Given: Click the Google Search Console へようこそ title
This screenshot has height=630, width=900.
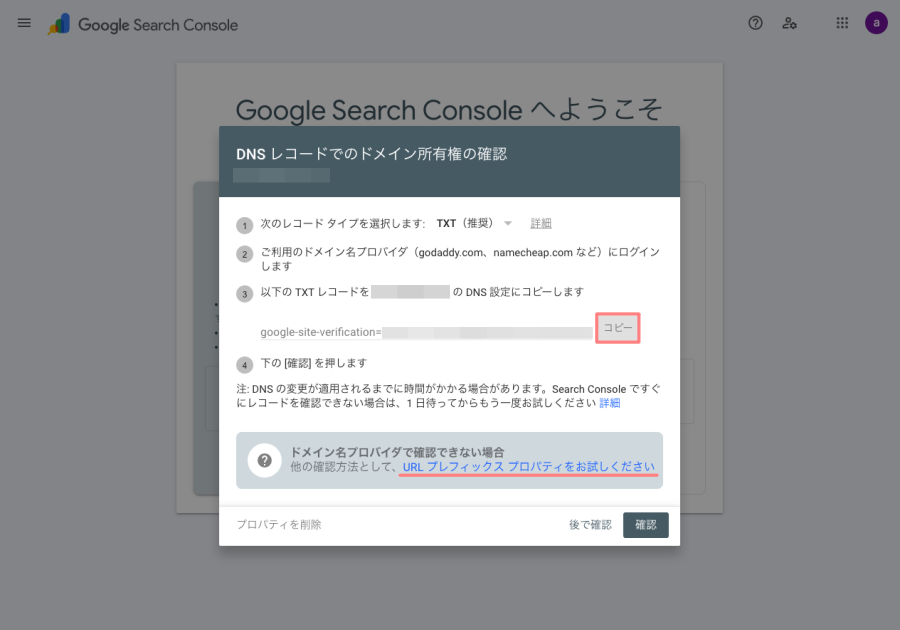Looking at the screenshot, I should point(449,110).
